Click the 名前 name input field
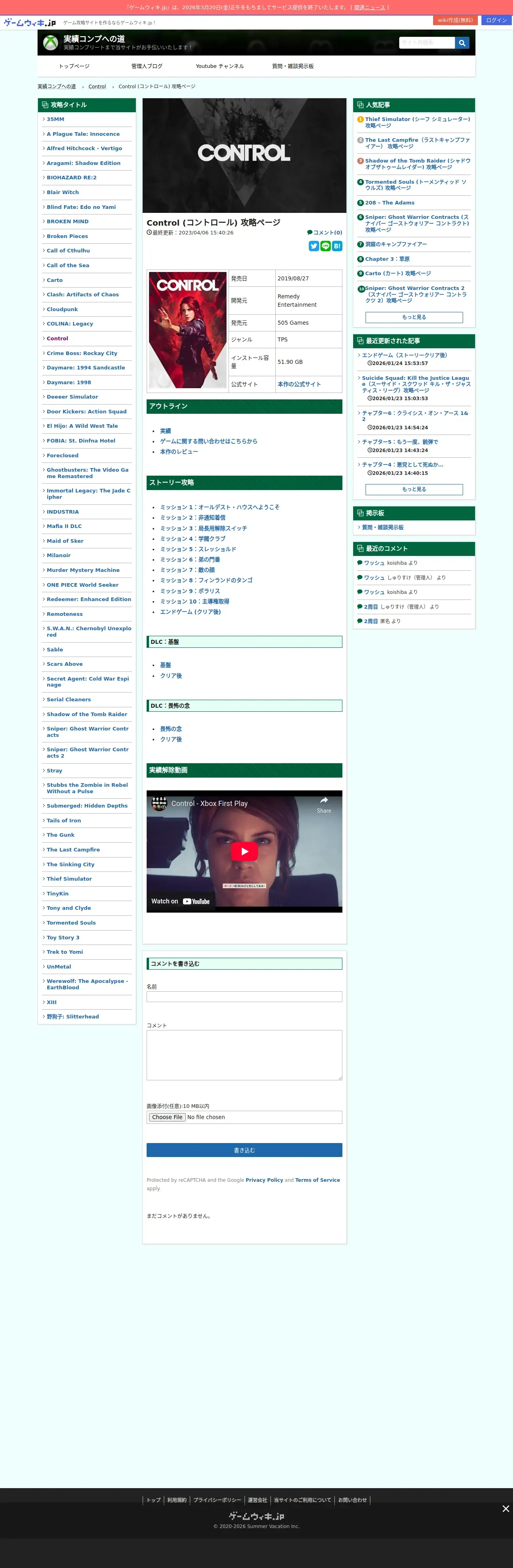Image resolution: width=513 pixels, height=1568 pixels. click(245, 996)
